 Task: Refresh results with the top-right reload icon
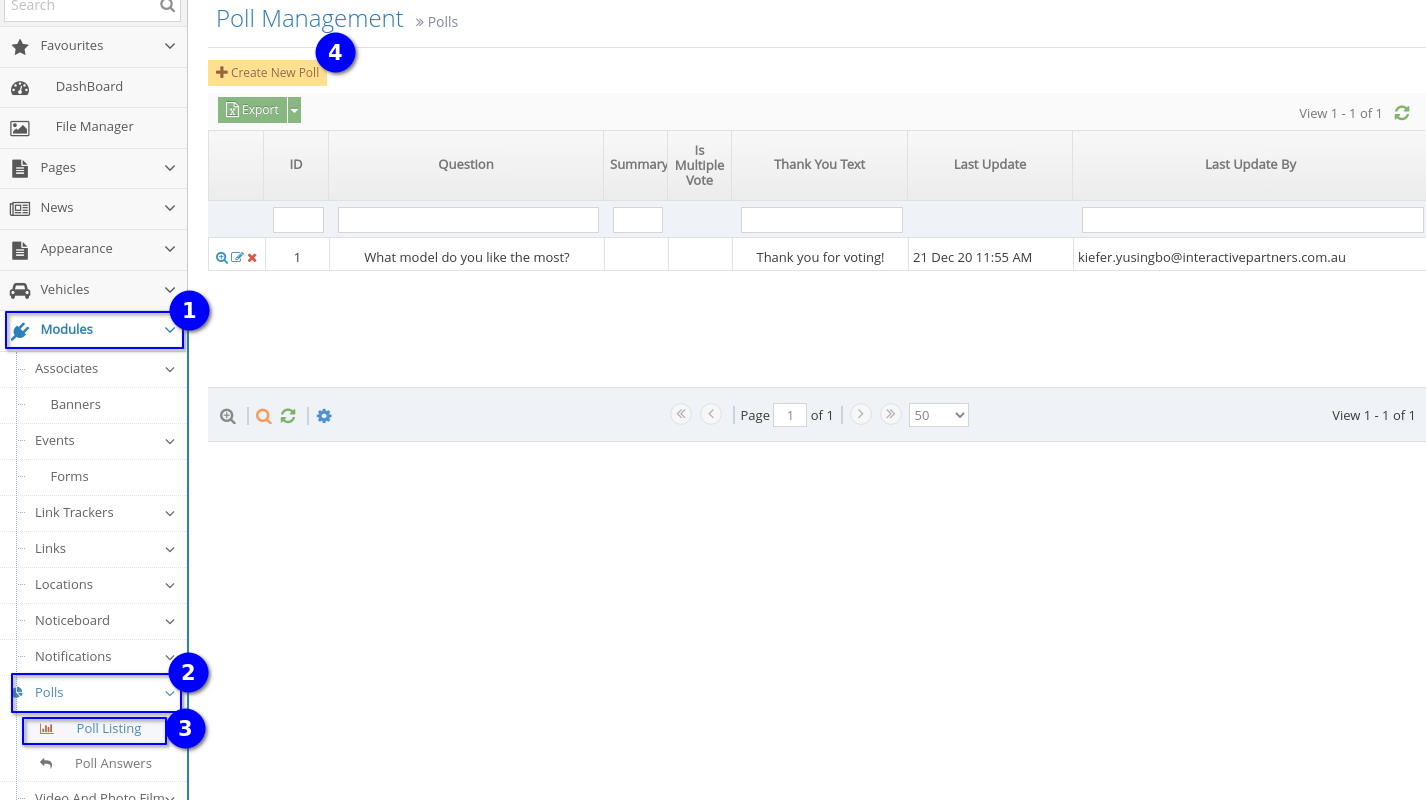[x=1402, y=113]
